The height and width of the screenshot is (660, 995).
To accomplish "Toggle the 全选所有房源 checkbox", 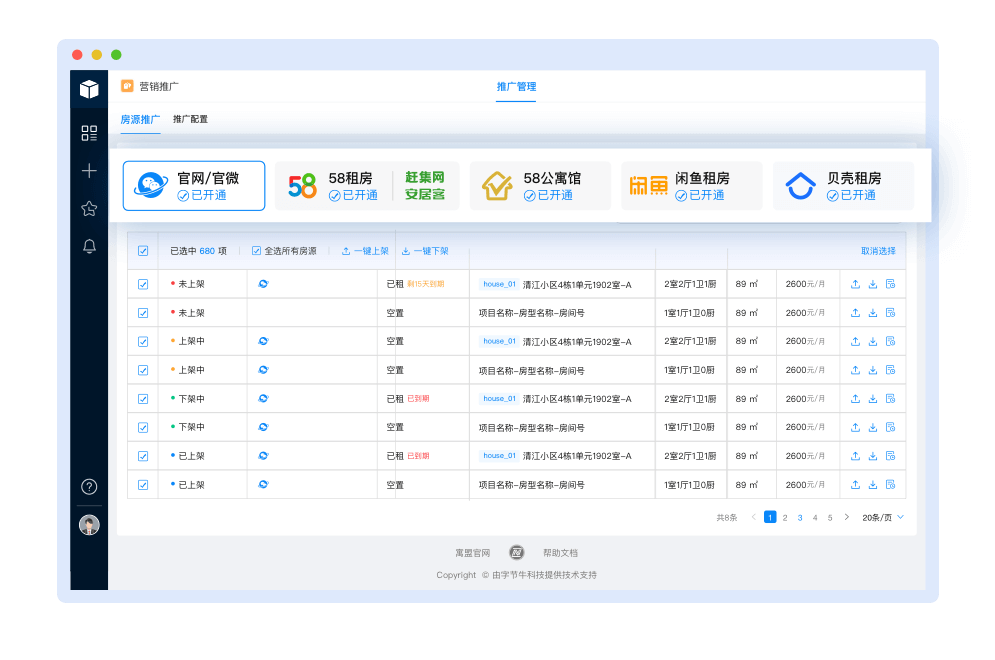I will click(256, 251).
